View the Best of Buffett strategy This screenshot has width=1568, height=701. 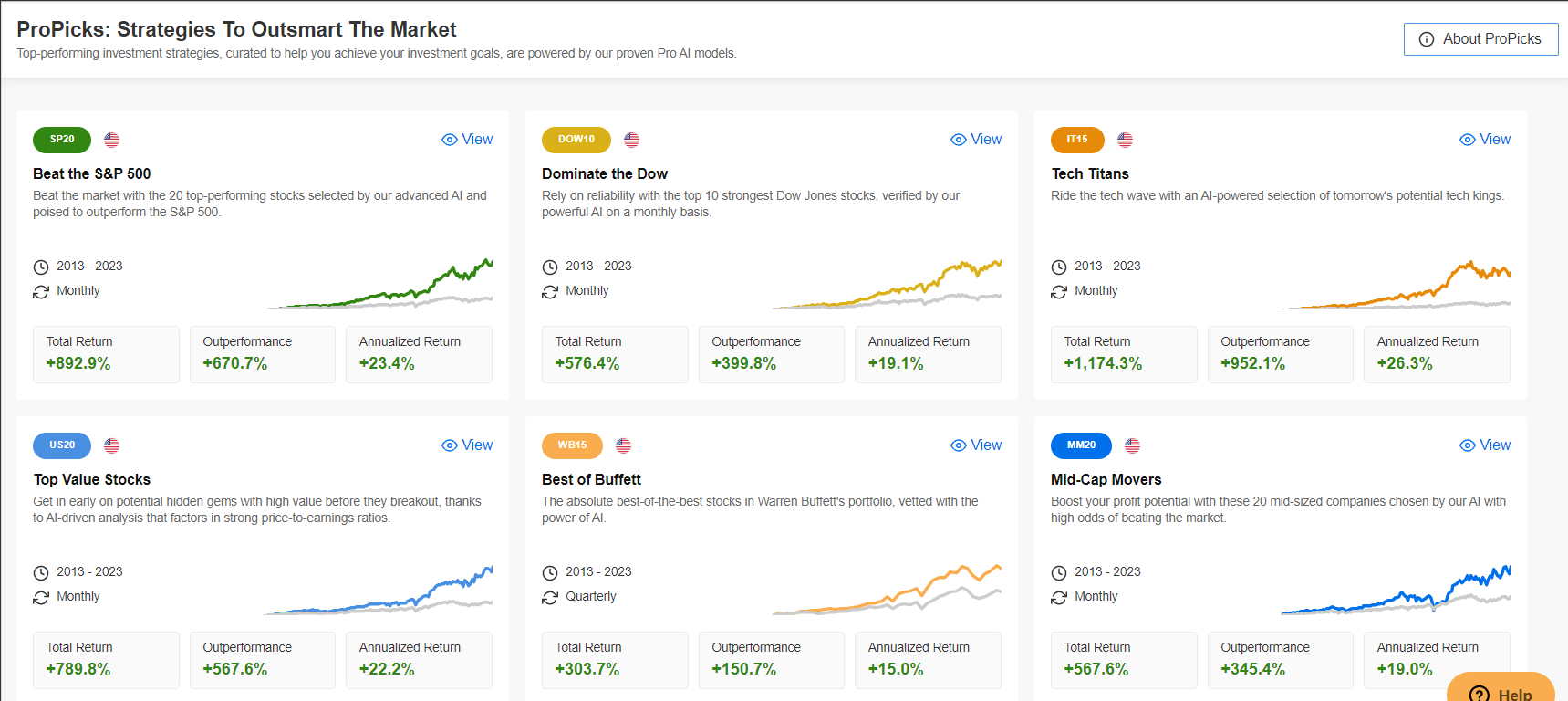click(x=976, y=445)
